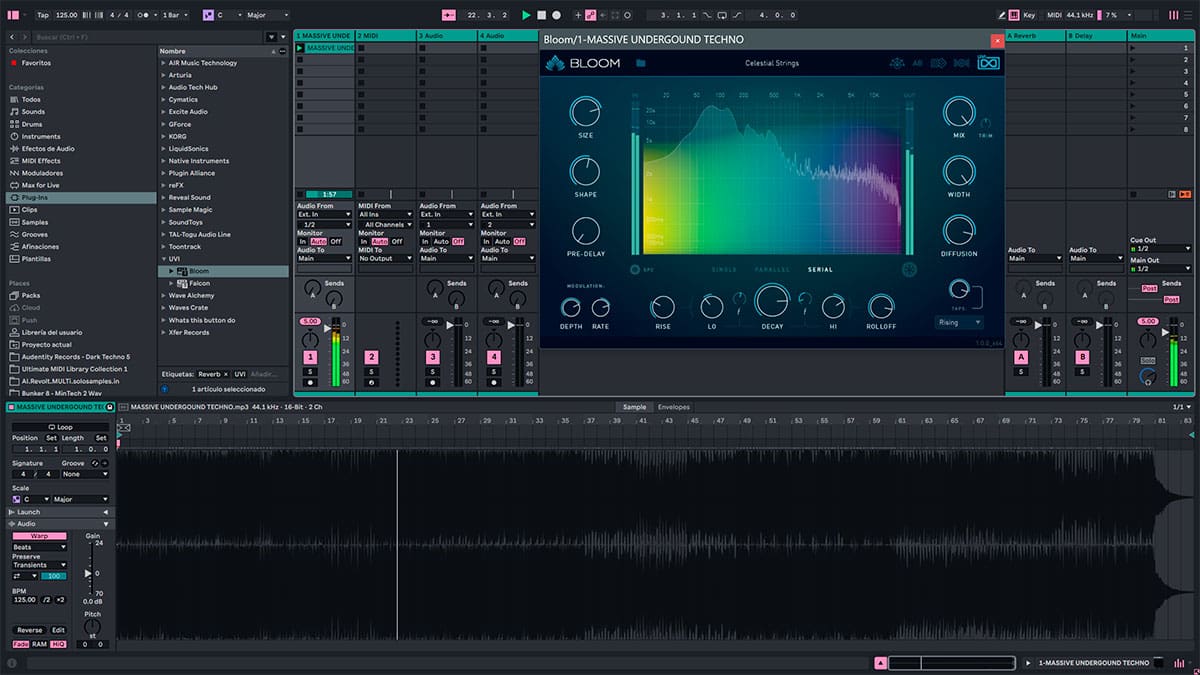The width and height of the screenshot is (1200, 675).
Task: Enable the clip Loop switch
Action: (61, 427)
